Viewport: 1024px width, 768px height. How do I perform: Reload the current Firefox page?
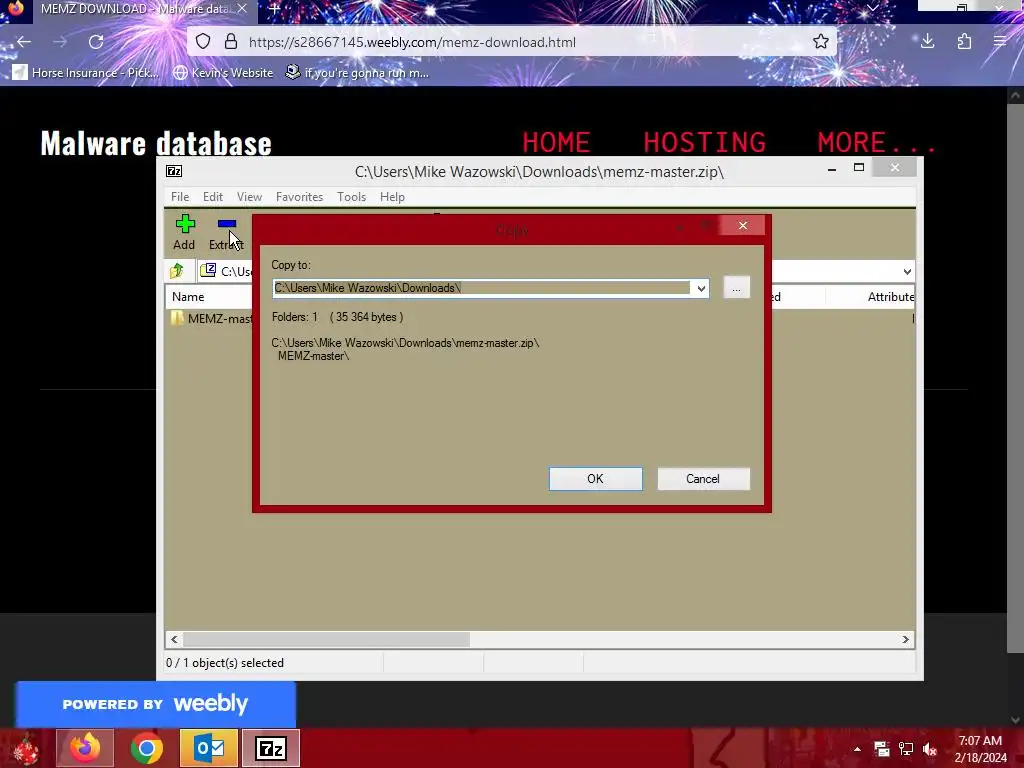coord(96,42)
